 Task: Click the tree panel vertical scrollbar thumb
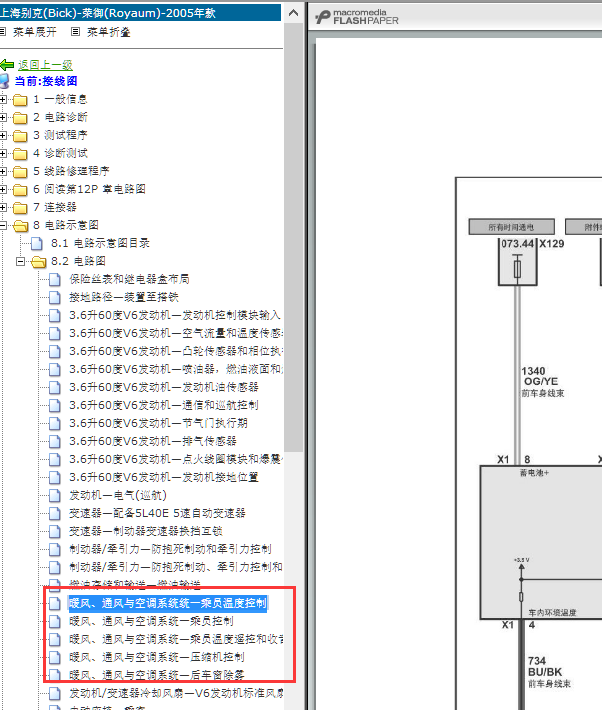point(294,237)
